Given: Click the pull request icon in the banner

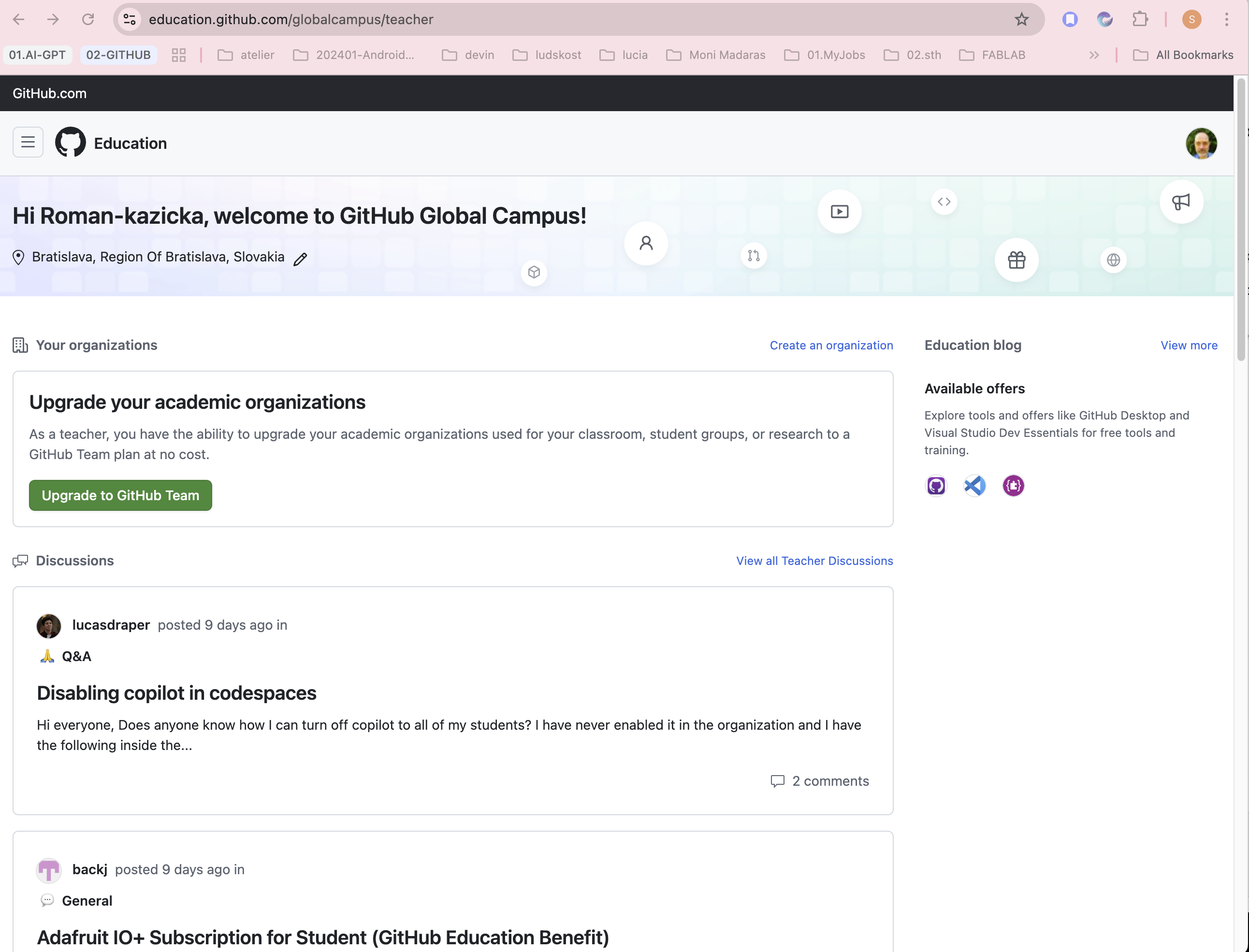Looking at the screenshot, I should tap(753, 255).
